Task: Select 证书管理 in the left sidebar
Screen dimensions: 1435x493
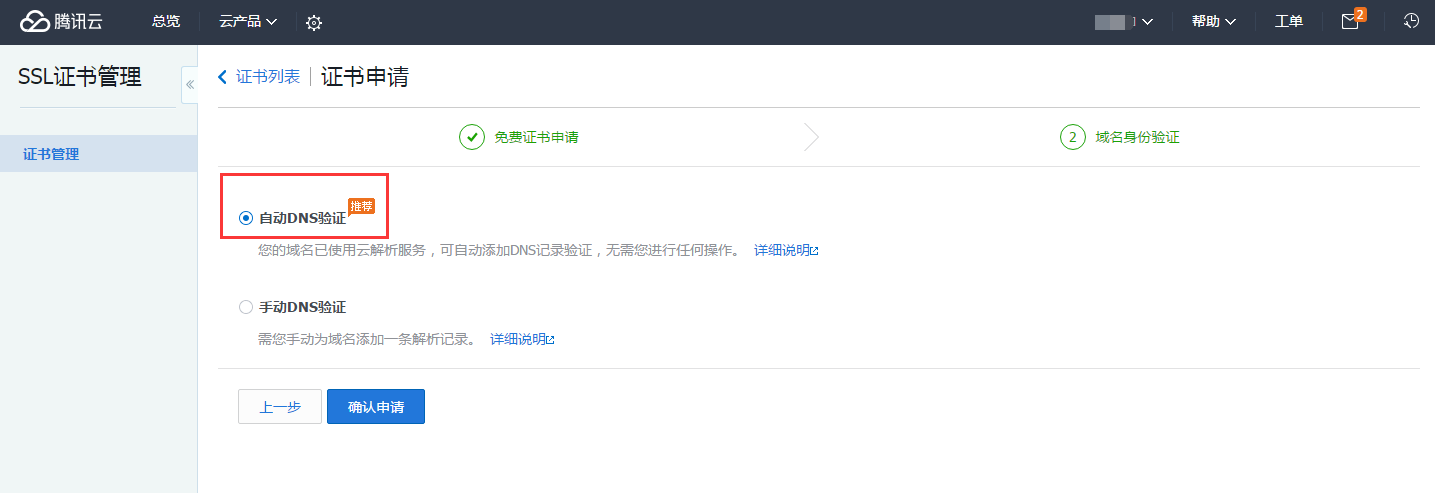Action: pos(51,154)
